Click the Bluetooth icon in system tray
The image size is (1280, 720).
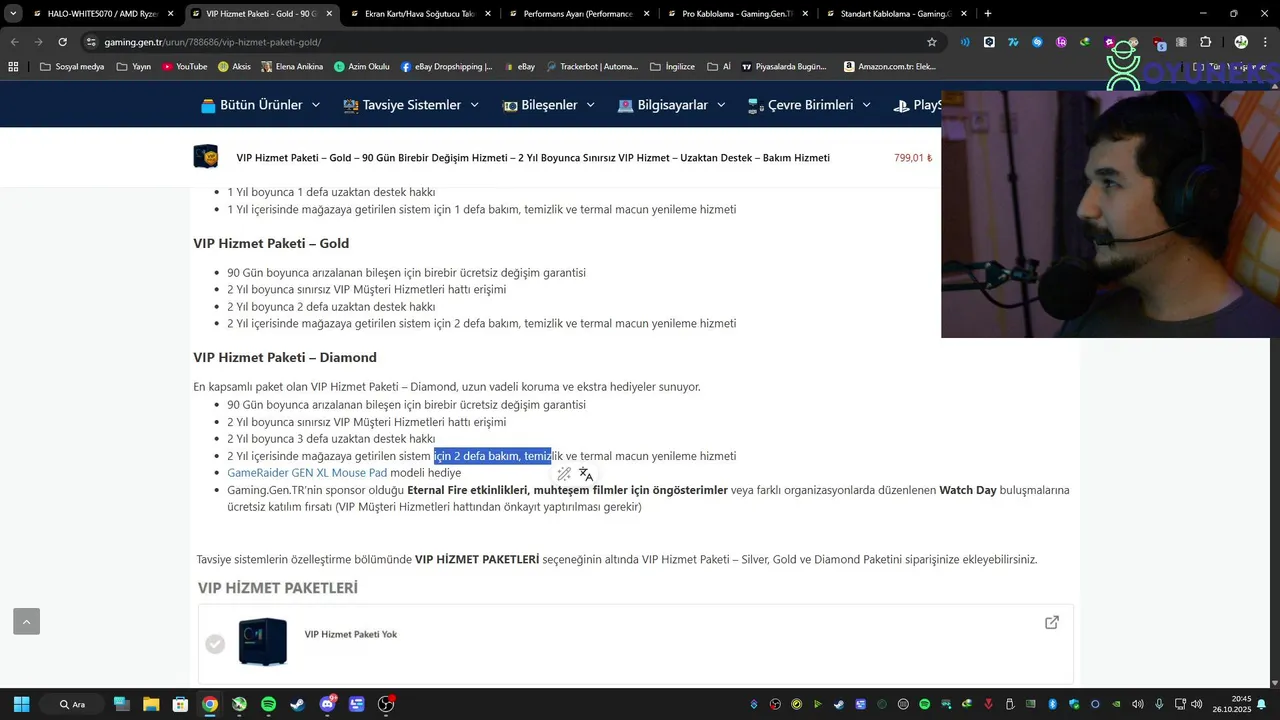click(x=1052, y=704)
